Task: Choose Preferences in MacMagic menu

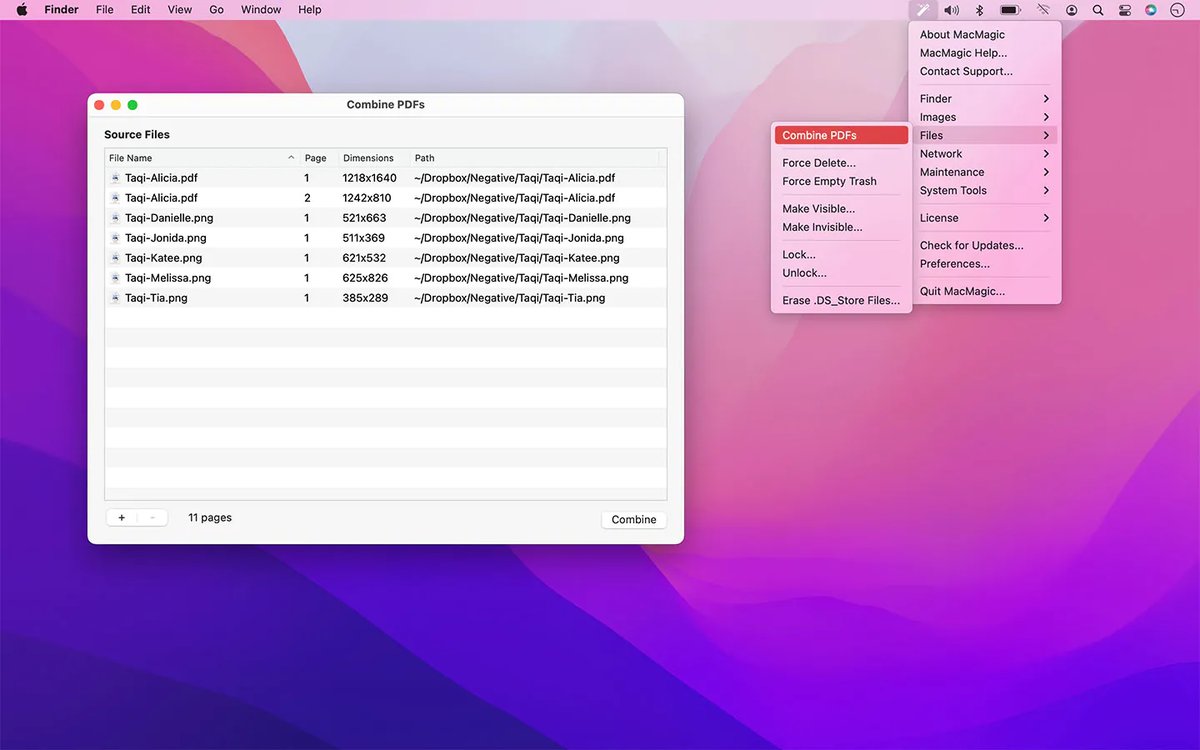Action: pyautogui.click(x=954, y=264)
